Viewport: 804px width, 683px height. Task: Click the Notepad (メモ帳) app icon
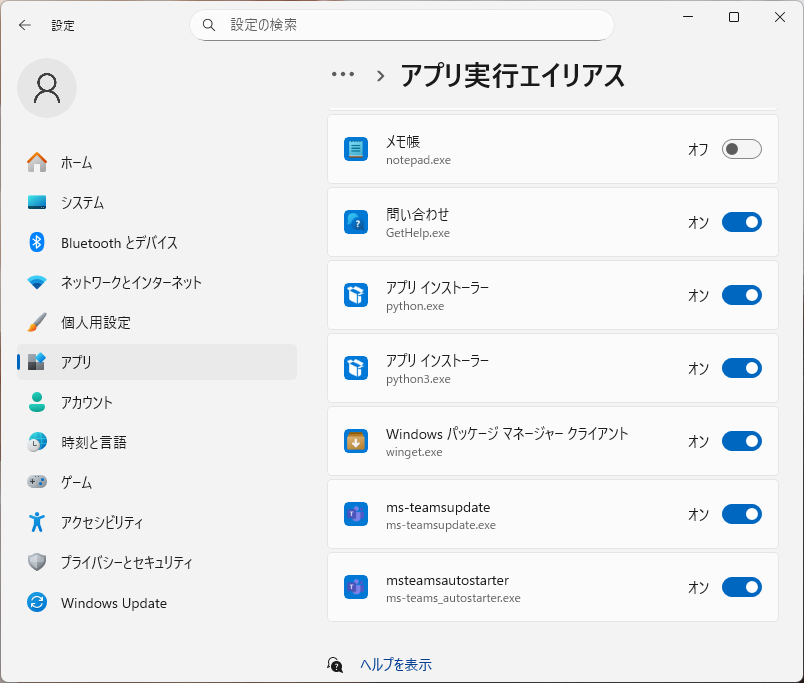pos(356,149)
